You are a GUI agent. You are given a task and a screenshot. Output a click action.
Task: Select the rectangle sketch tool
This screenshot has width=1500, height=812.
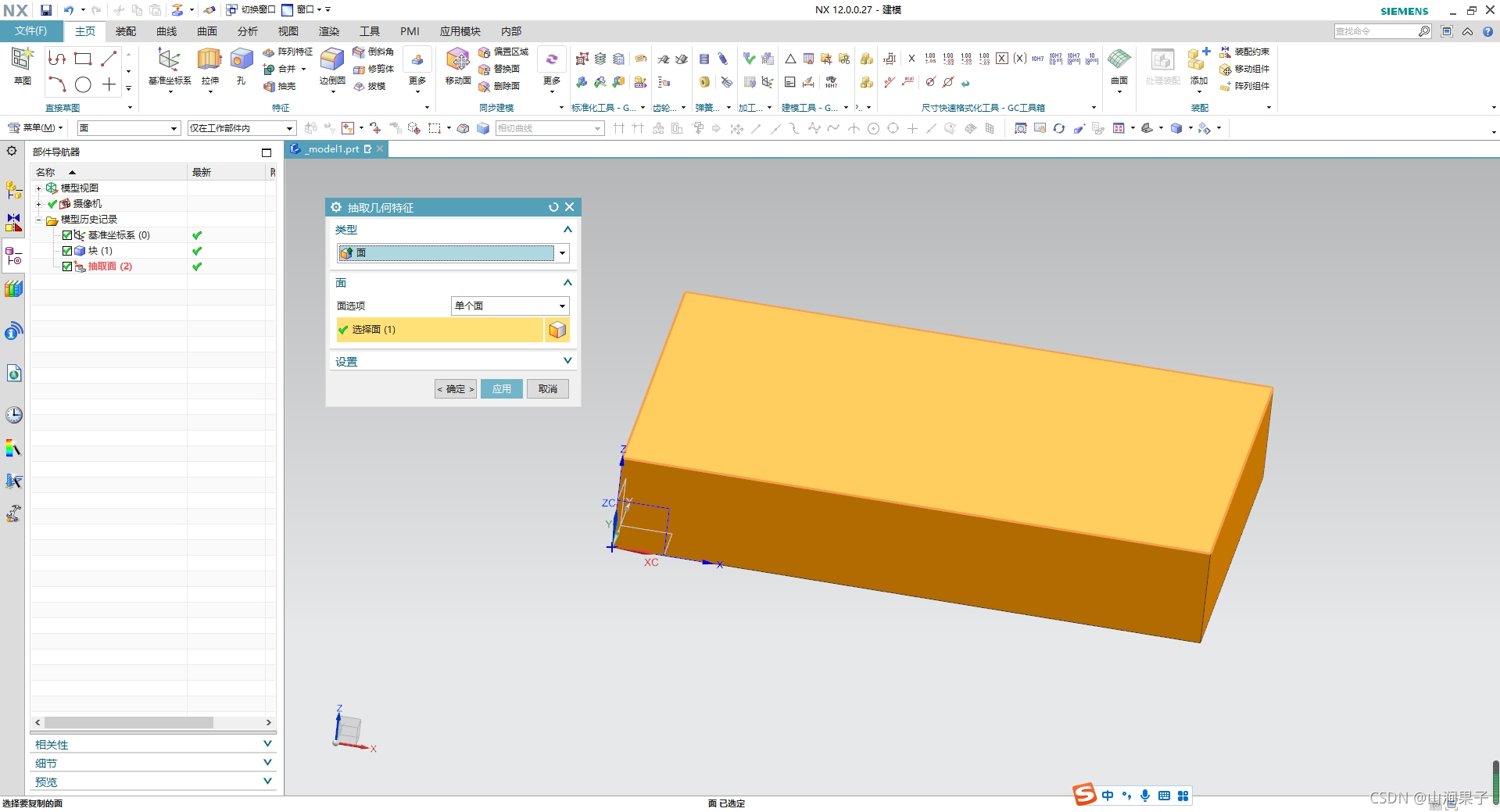click(83, 59)
